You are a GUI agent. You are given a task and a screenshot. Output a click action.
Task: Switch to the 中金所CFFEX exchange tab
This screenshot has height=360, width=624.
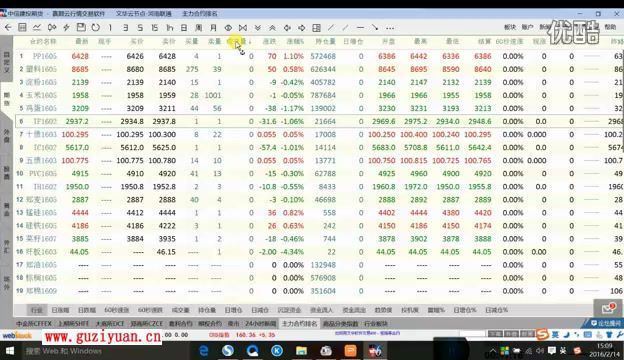coord(34,323)
